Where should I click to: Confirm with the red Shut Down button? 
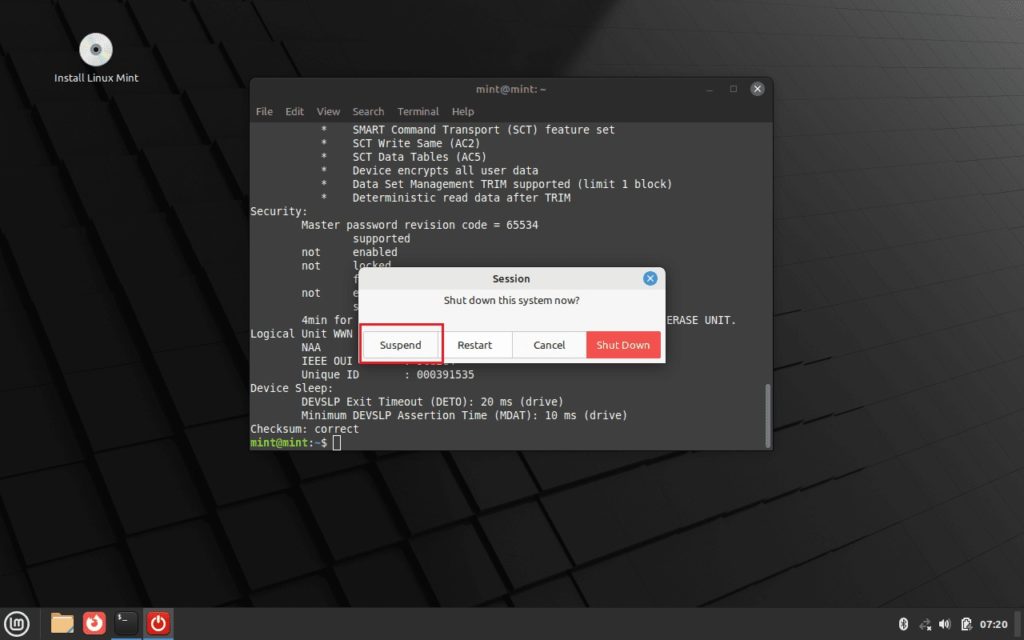[623, 345]
